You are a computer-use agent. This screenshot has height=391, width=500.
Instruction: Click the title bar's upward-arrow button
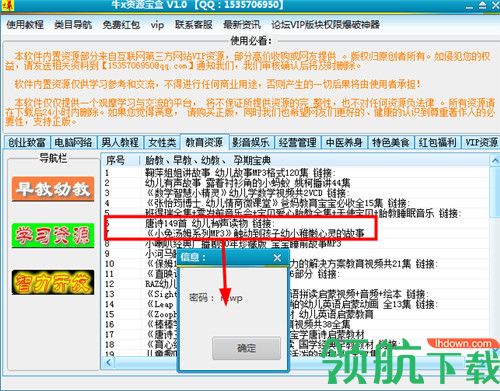point(482,5)
